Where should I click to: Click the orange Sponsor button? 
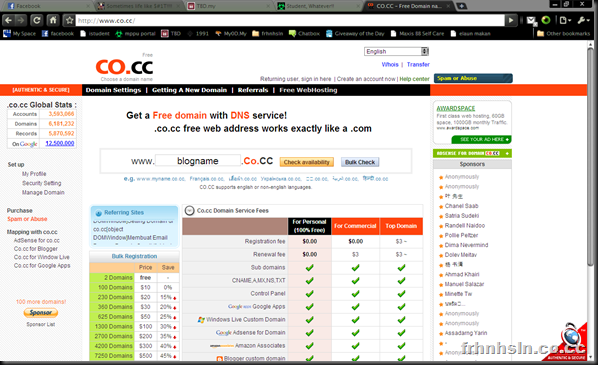tap(41, 313)
